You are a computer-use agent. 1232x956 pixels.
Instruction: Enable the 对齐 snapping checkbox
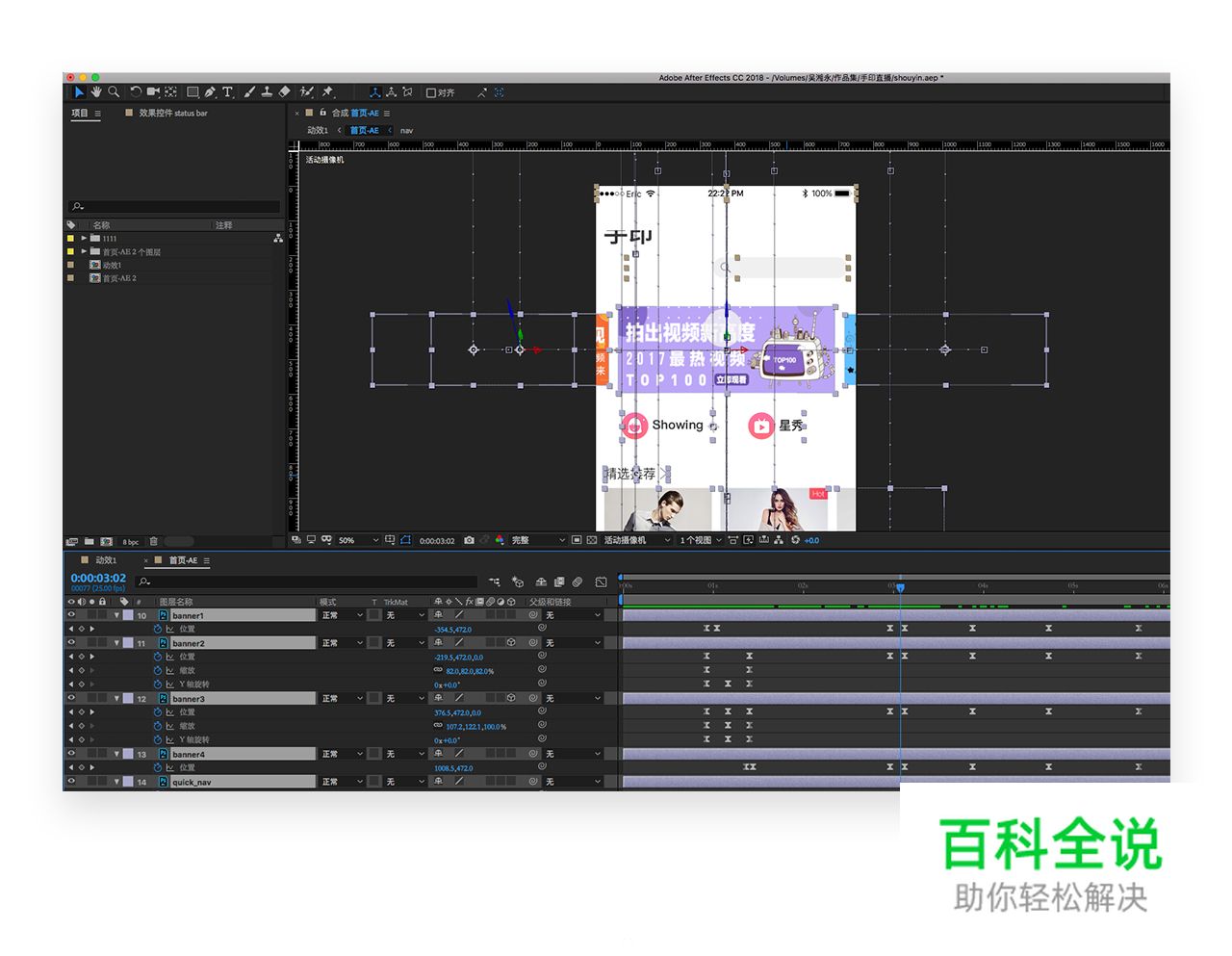click(x=431, y=92)
